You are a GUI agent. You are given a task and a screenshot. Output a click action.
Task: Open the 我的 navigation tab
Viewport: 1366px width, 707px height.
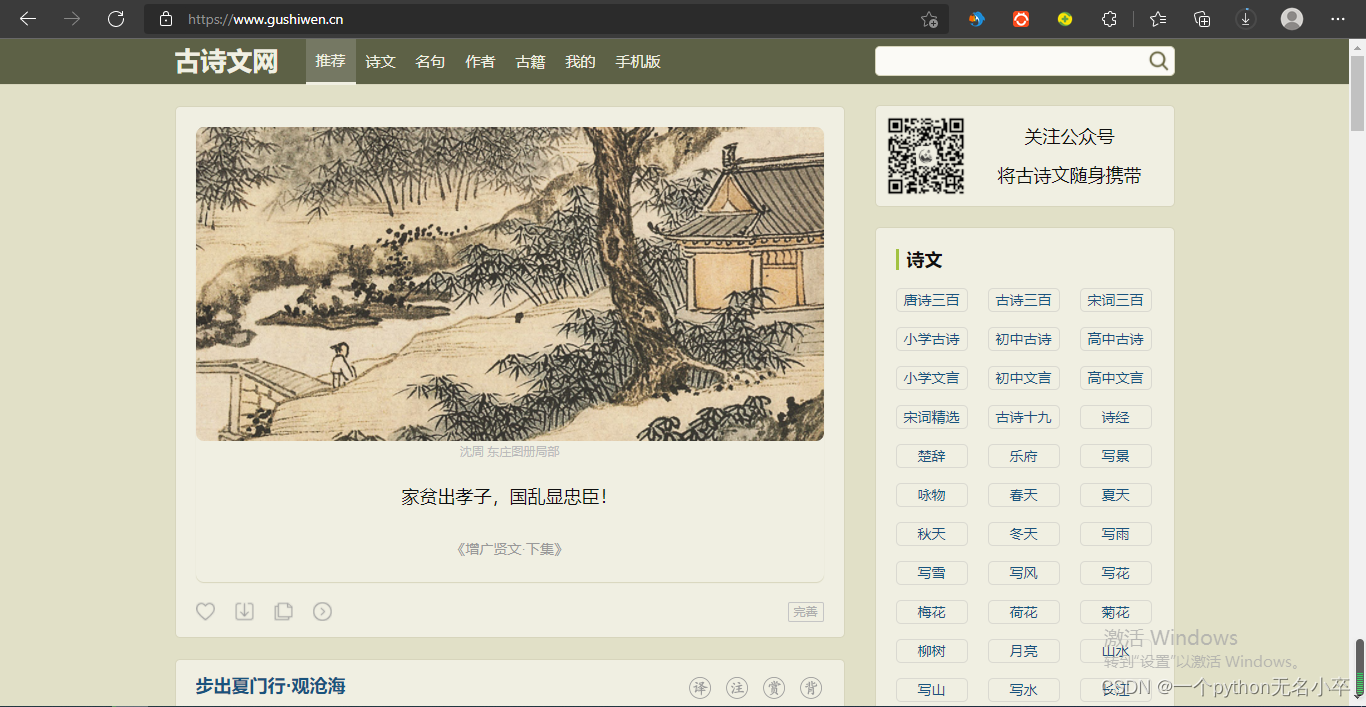580,61
